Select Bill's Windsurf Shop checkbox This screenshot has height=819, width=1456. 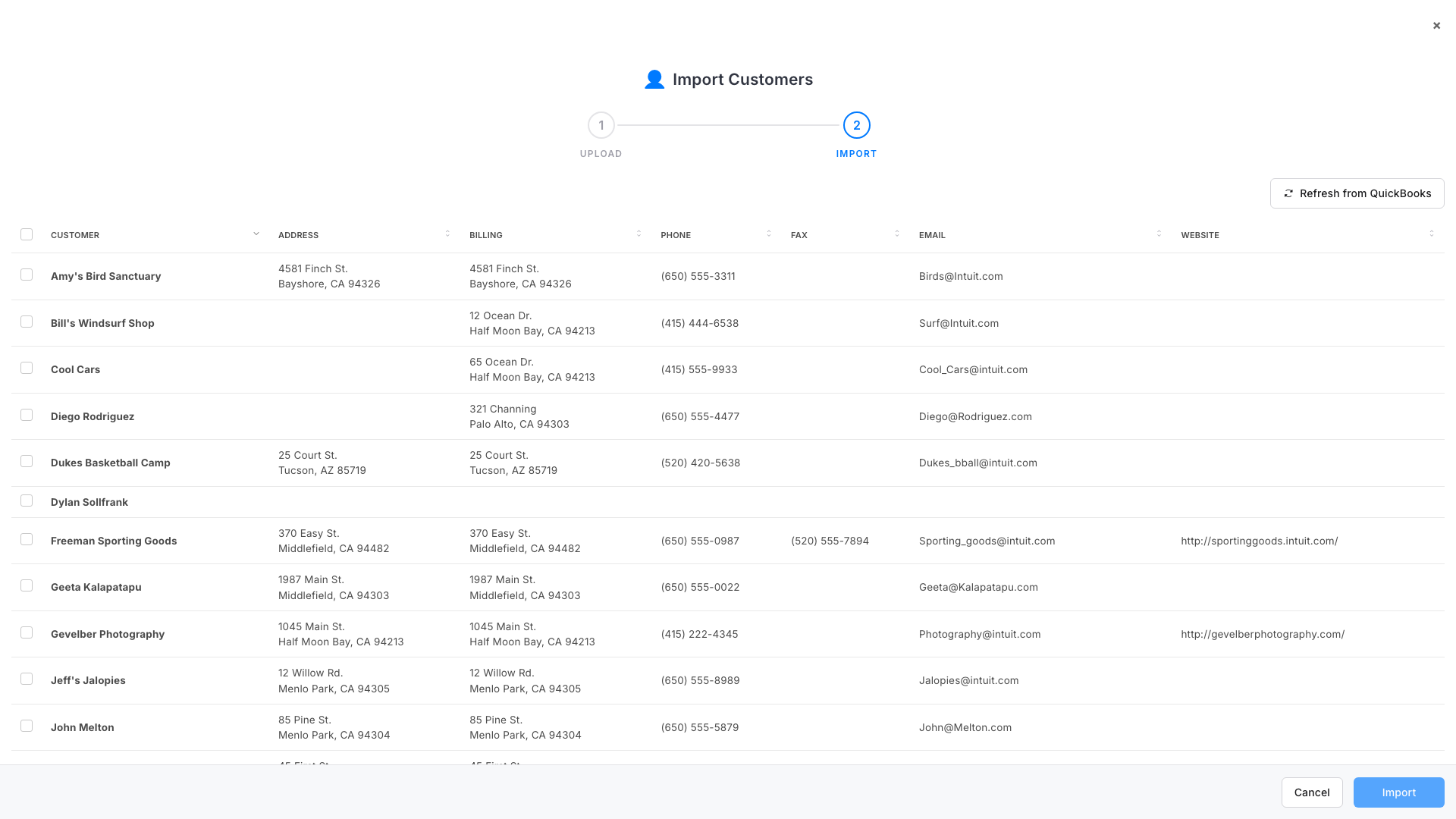point(27,322)
